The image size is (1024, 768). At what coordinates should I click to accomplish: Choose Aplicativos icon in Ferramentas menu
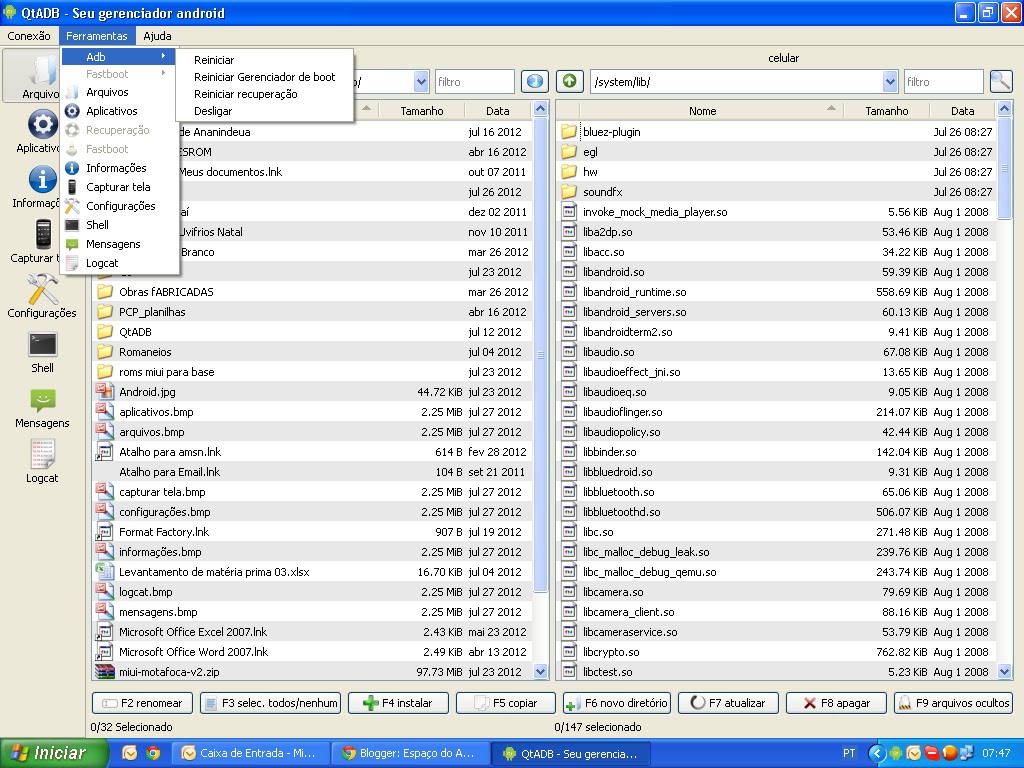tap(72, 111)
